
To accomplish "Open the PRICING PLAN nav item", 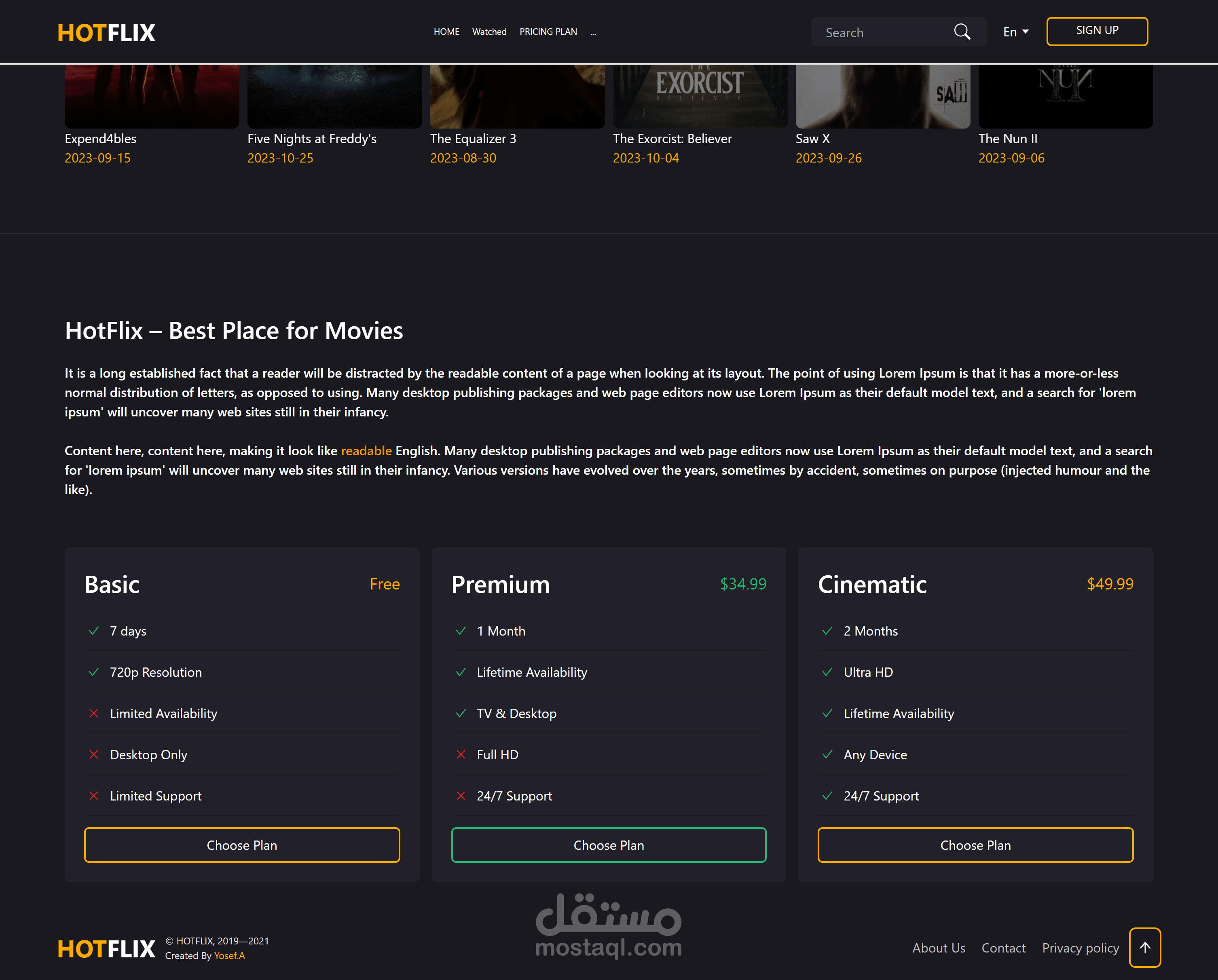I will pos(548,32).
